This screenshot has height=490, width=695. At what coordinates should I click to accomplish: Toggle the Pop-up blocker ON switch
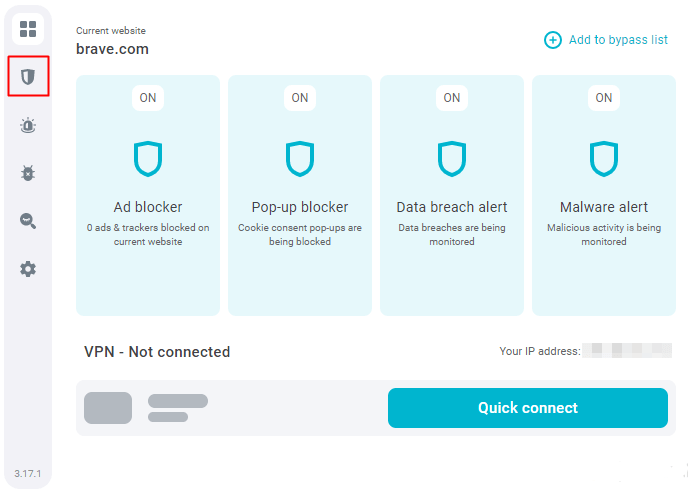click(x=300, y=98)
